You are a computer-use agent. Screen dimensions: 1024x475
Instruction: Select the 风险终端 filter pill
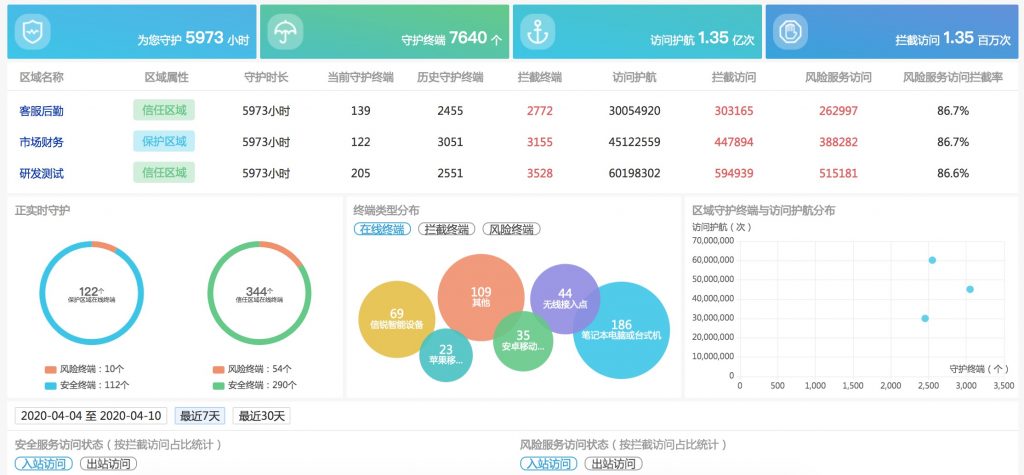pos(511,229)
